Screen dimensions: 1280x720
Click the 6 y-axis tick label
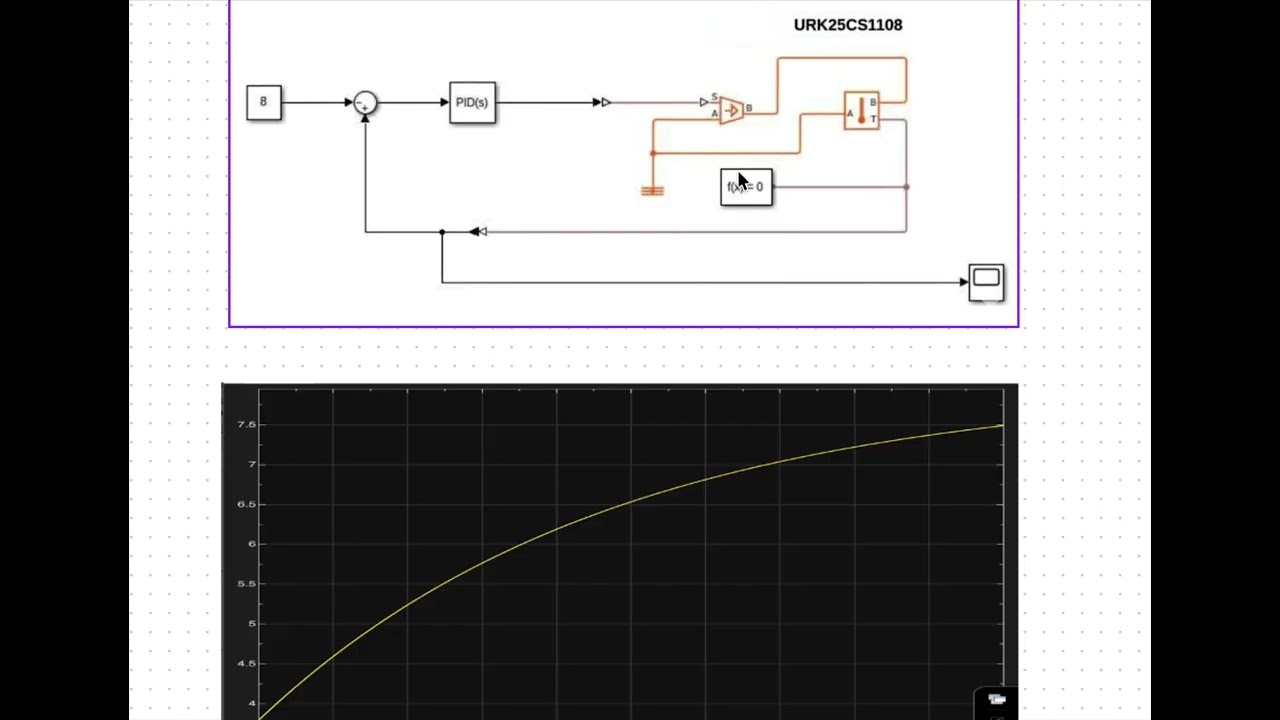coord(252,544)
